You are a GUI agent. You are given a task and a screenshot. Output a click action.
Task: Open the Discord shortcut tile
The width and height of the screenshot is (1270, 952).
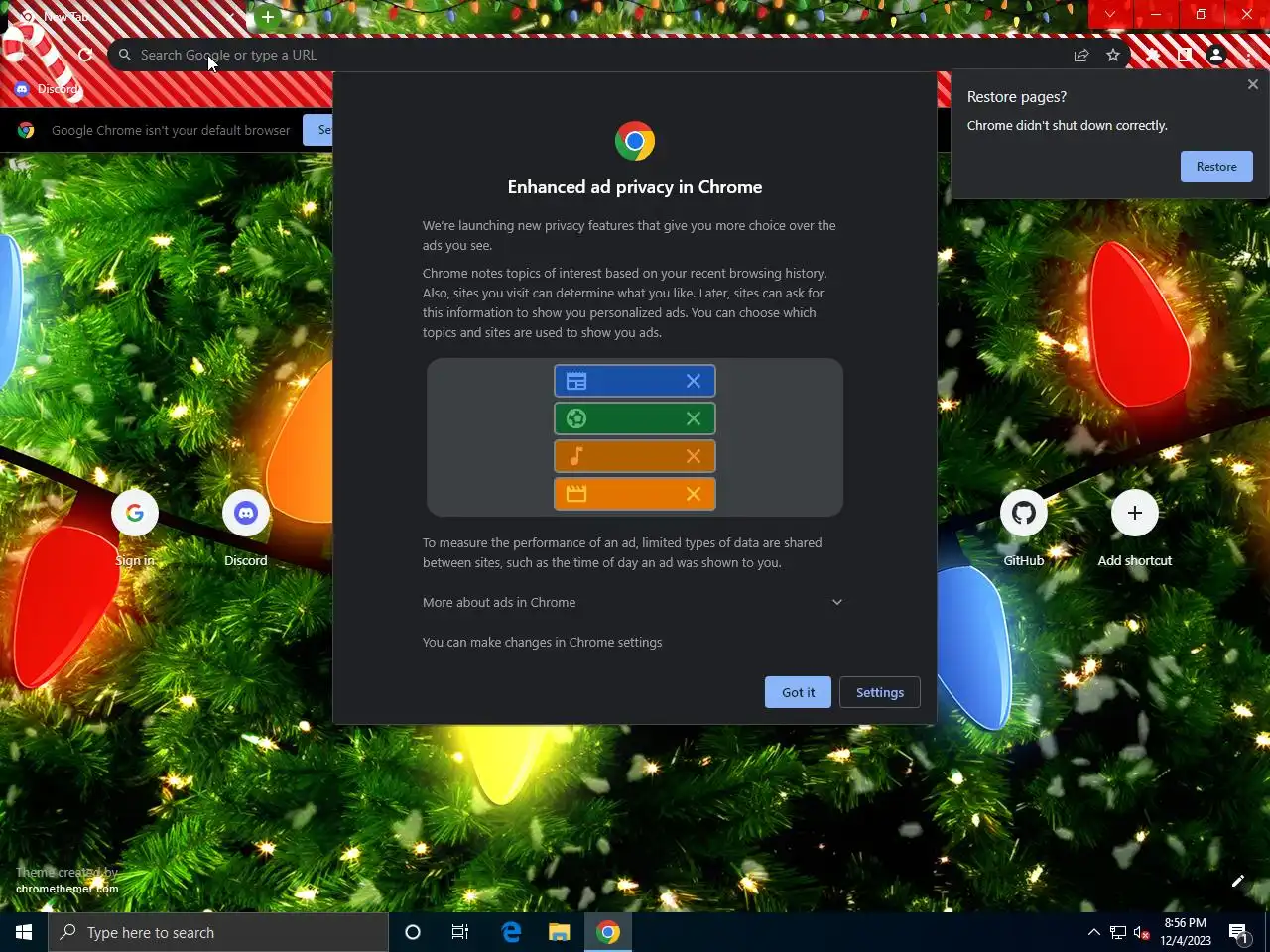coord(246,530)
